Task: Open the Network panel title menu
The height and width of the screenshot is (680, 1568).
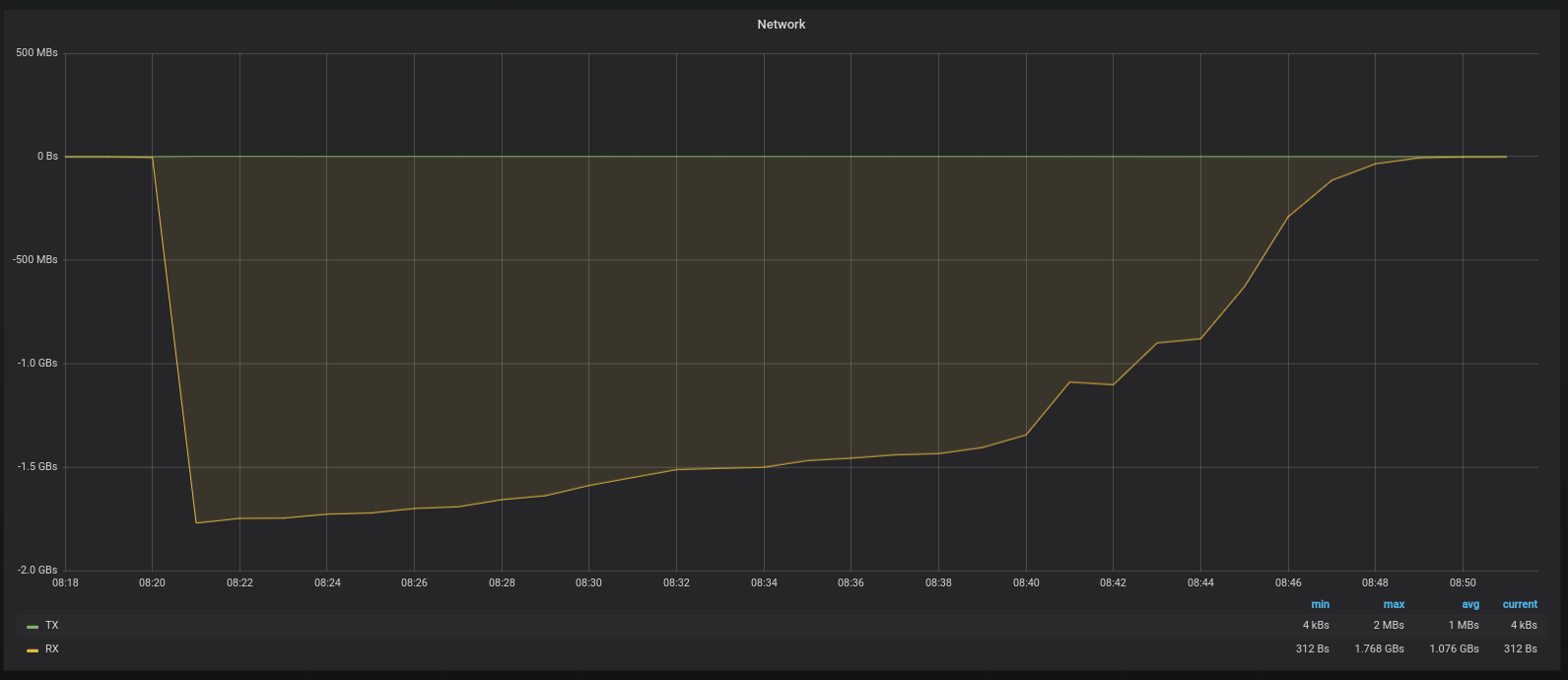Action: pyautogui.click(x=781, y=25)
